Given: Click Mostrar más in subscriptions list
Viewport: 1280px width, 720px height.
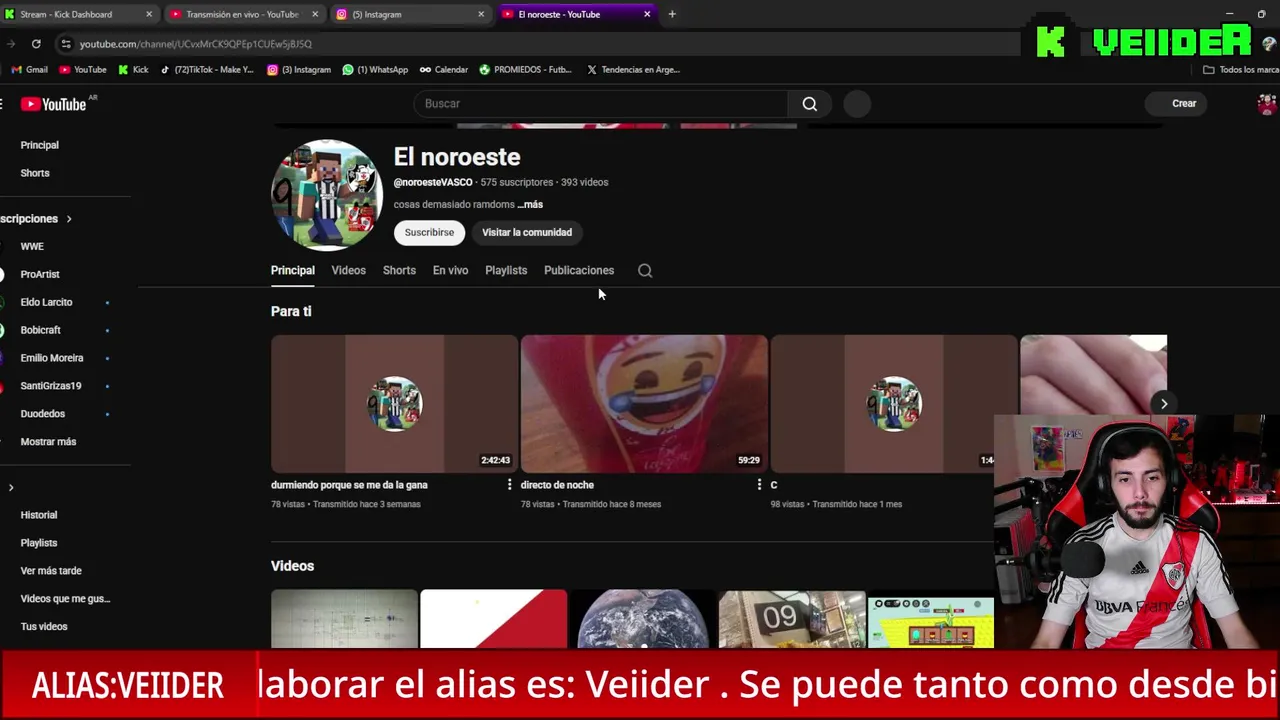Looking at the screenshot, I should click(x=48, y=442).
